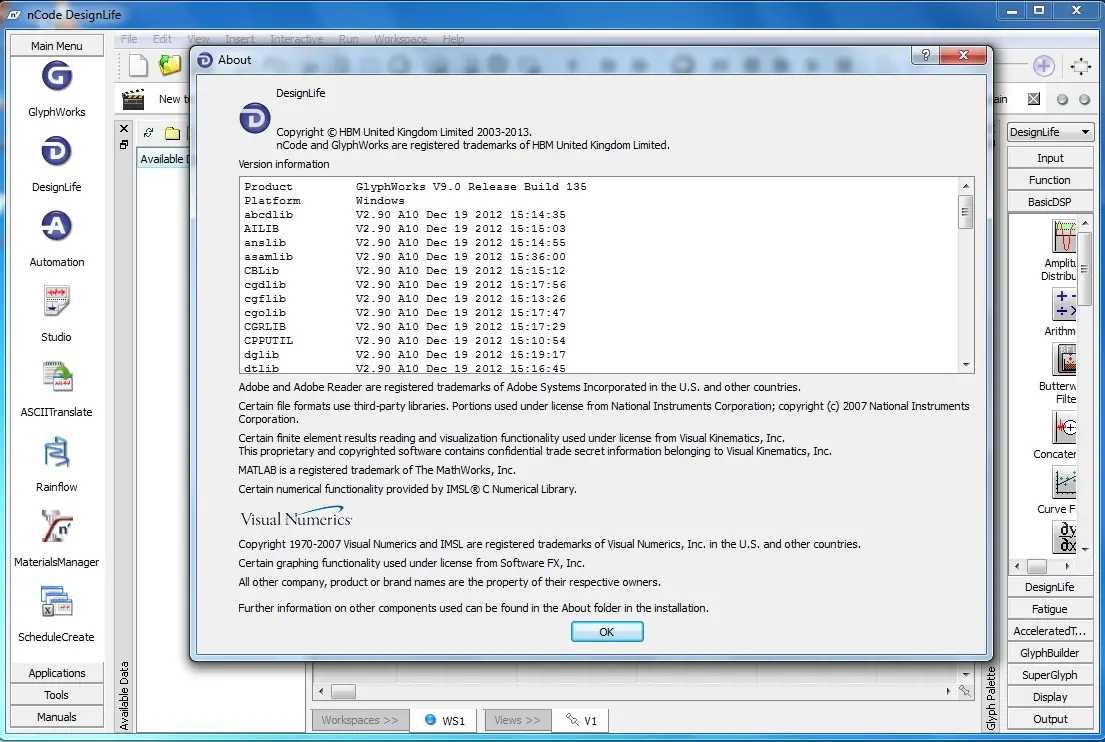Select the CPPUTIL row in version list

click(x=600, y=340)
